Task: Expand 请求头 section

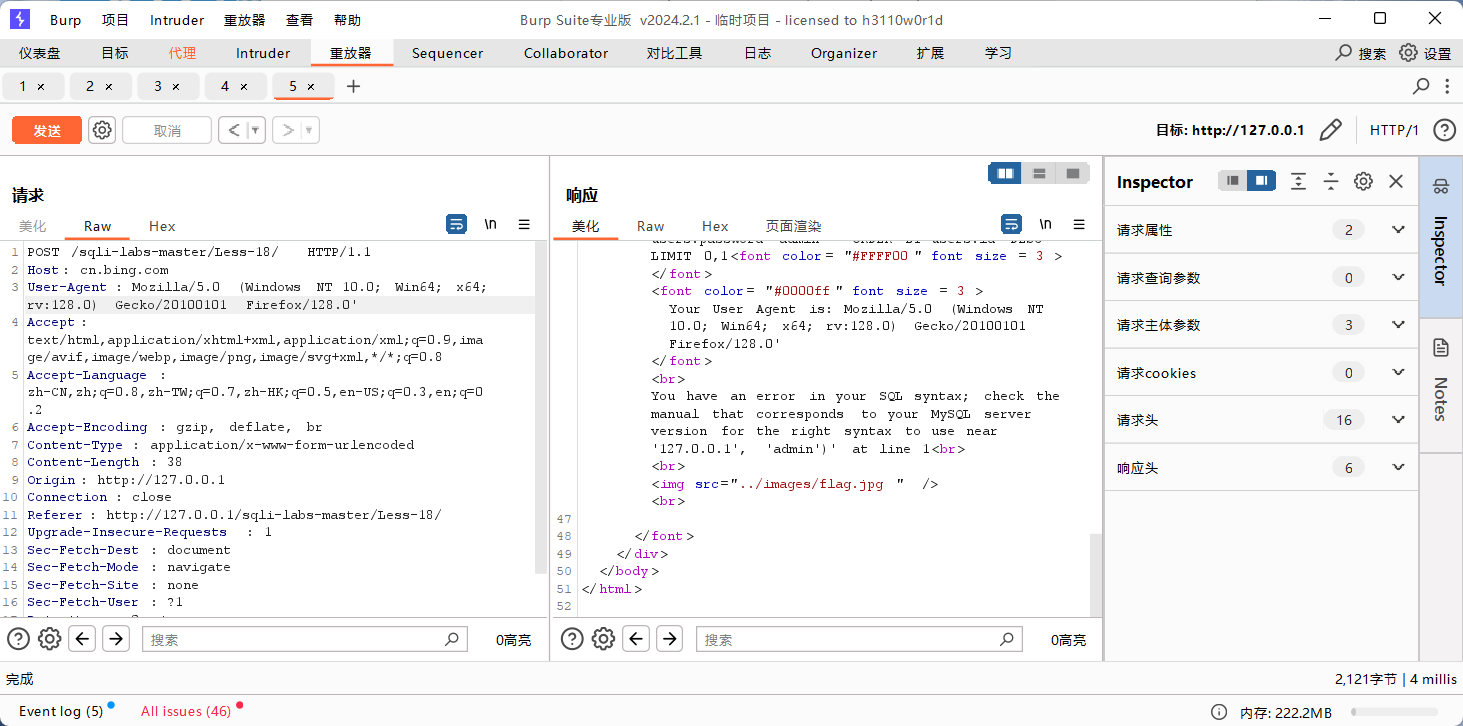Action: [x=1398, y=420]
